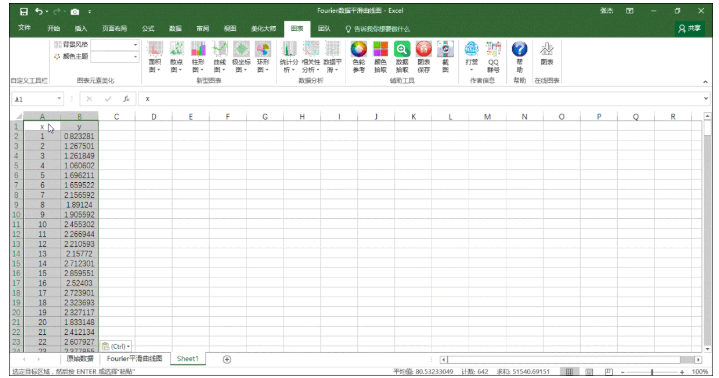Open the Fourier平滑曲线图 sheet tab

pos(134,358)
